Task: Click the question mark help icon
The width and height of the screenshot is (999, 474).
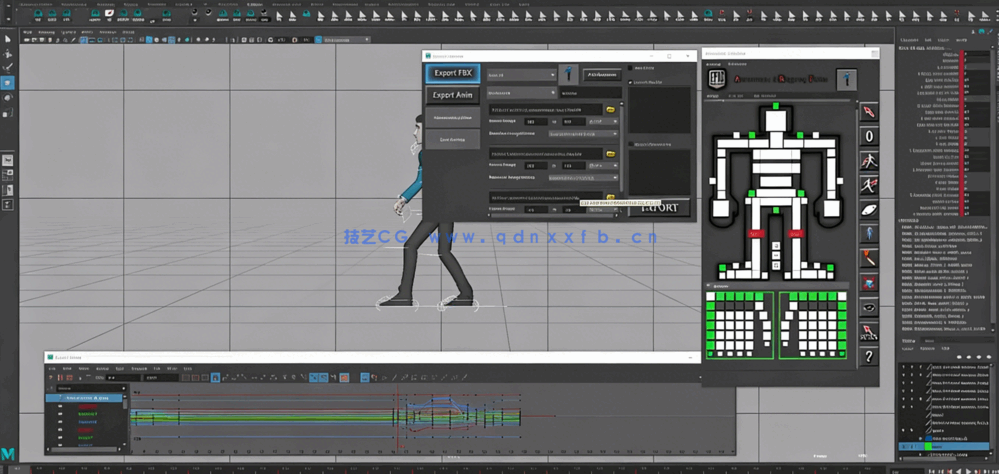Action: click(870, 355)
